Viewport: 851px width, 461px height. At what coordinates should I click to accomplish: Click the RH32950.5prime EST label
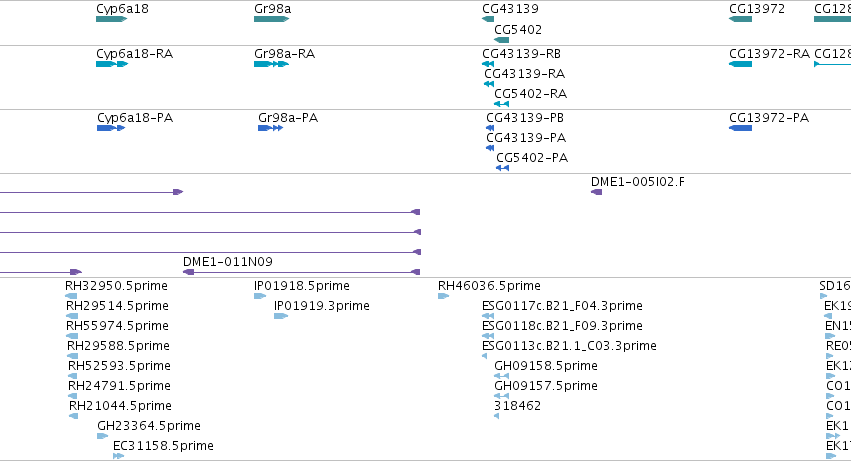(116, 286)
